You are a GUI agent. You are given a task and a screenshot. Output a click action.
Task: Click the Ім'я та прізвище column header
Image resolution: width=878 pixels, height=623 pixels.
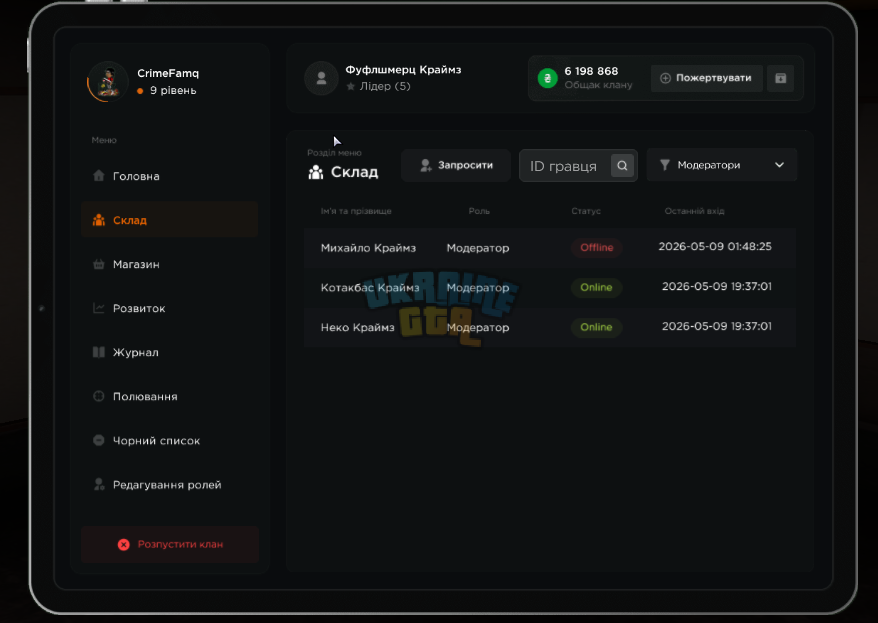(x=356, y=211)
